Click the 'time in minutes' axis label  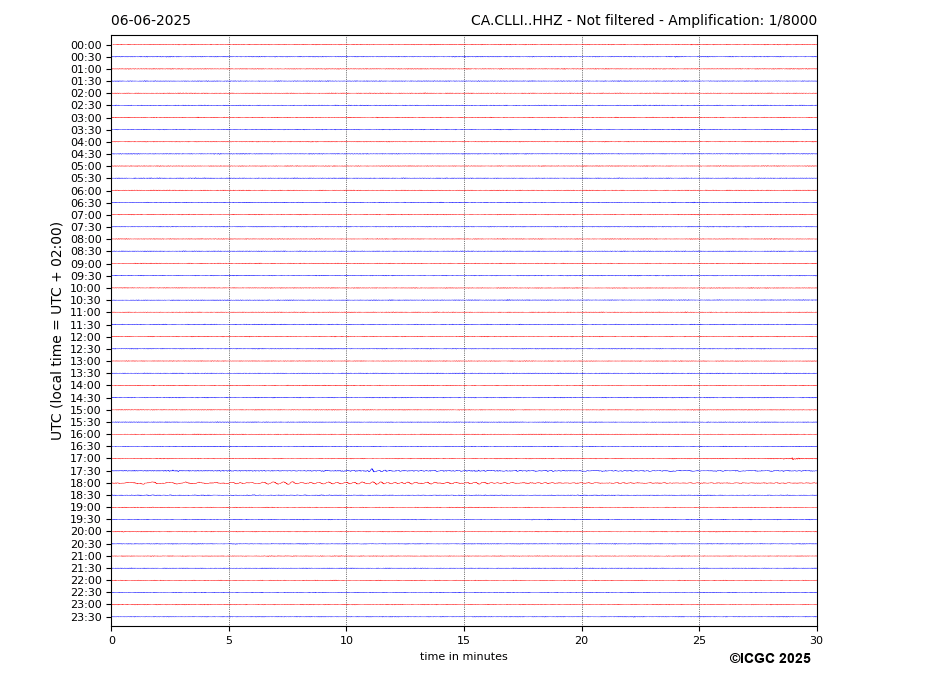point(464,656)
